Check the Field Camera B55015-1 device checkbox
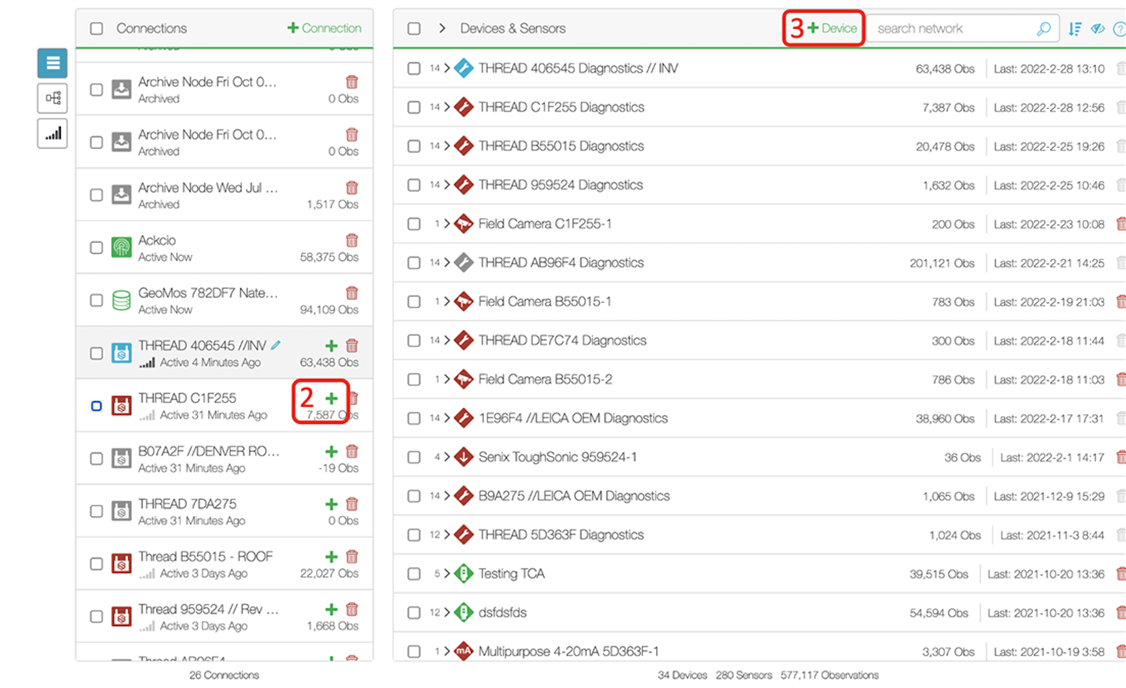Image resolution: width=1126 pixels, height=688 pixels. coord(414,302)
